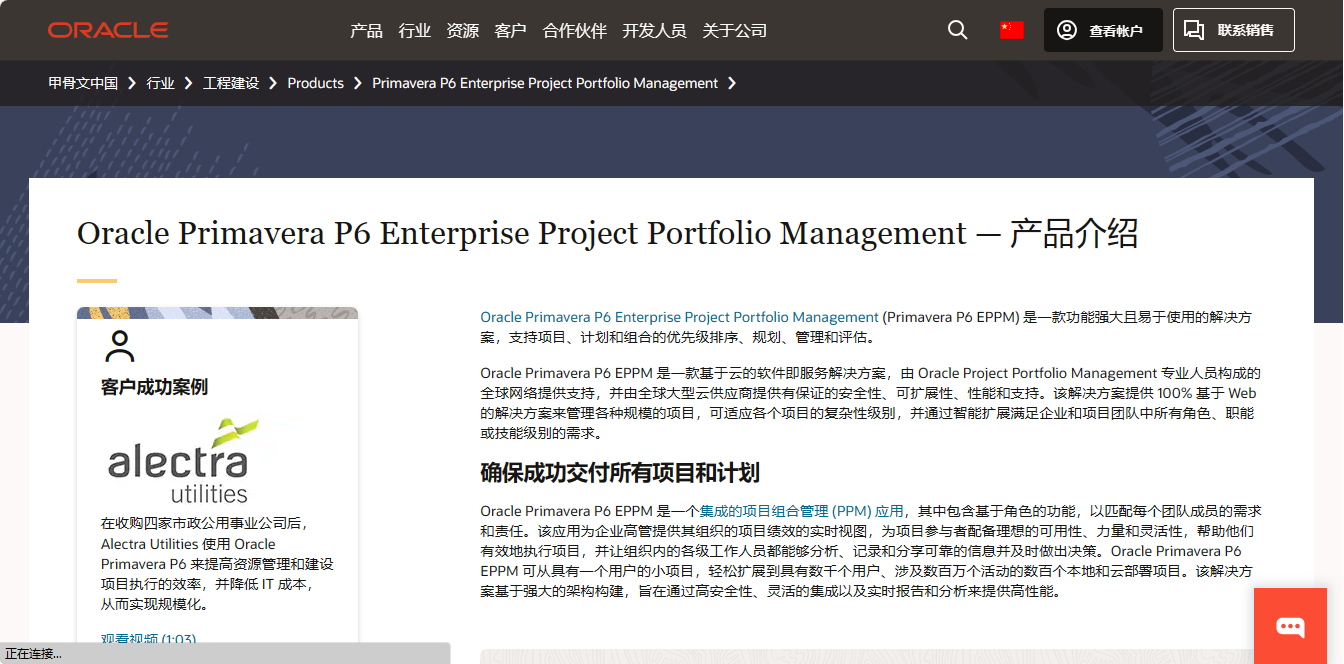Open the 资源 menu

point(463,31)
